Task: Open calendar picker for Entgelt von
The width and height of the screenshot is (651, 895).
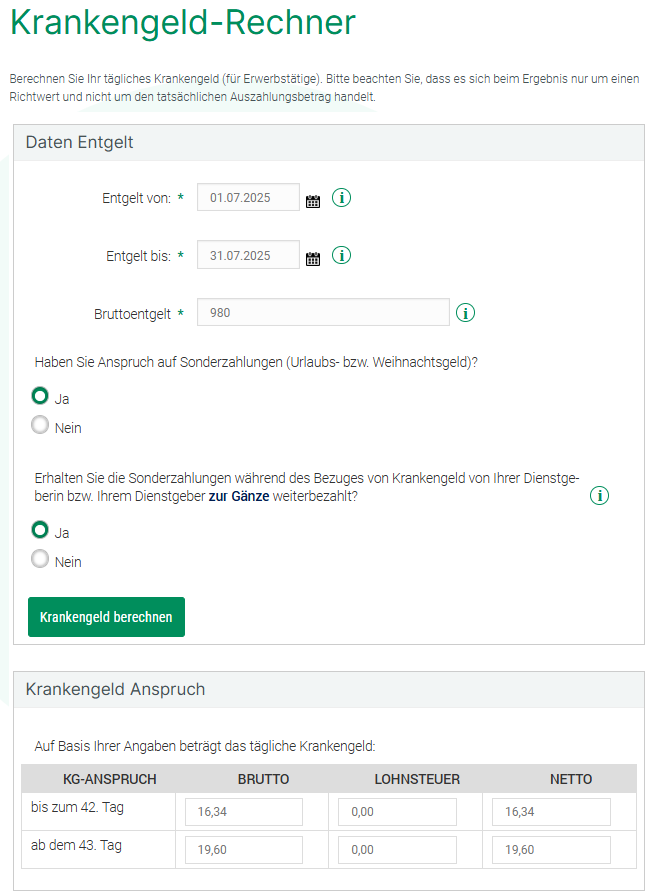Action: [x=313, y=200]
